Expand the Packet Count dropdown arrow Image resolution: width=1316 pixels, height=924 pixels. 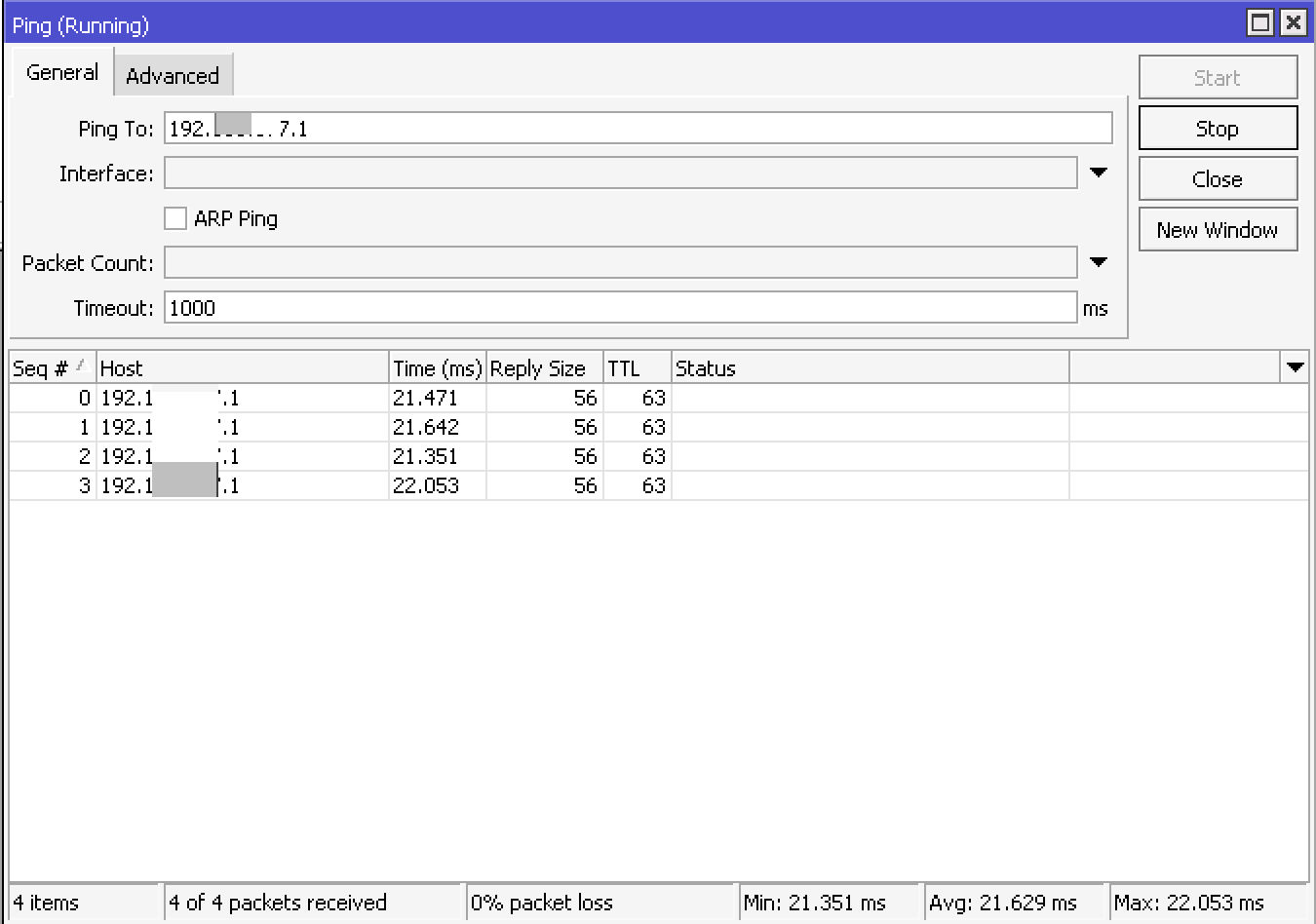tap(1099, 262)
